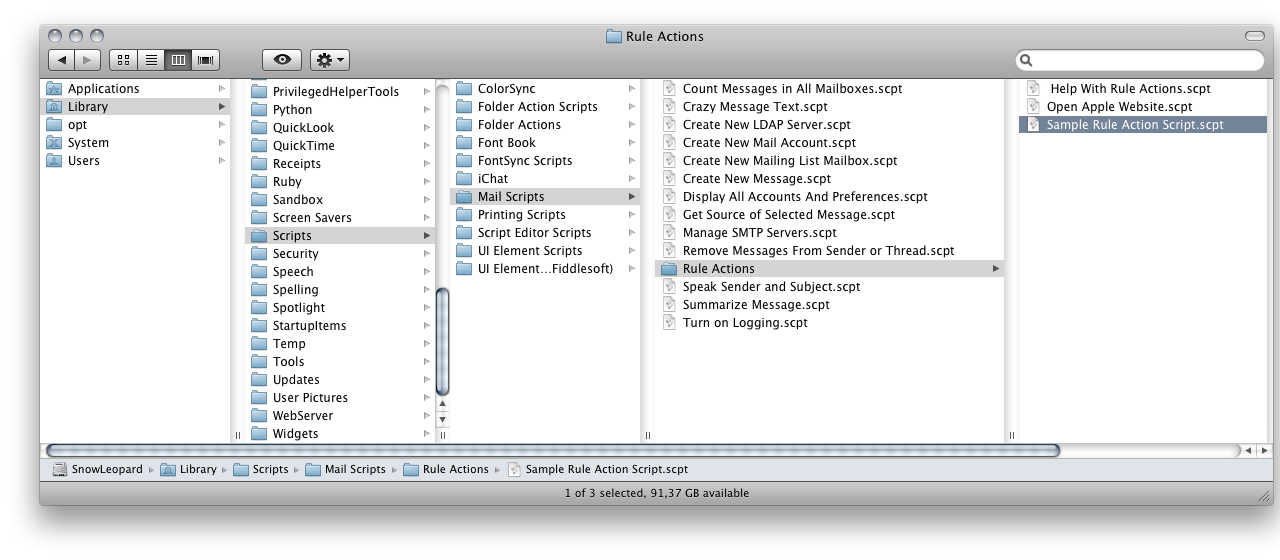Screen dimensions: 1280x560
Task: Select the Users folder
Action: pos(83,161)
